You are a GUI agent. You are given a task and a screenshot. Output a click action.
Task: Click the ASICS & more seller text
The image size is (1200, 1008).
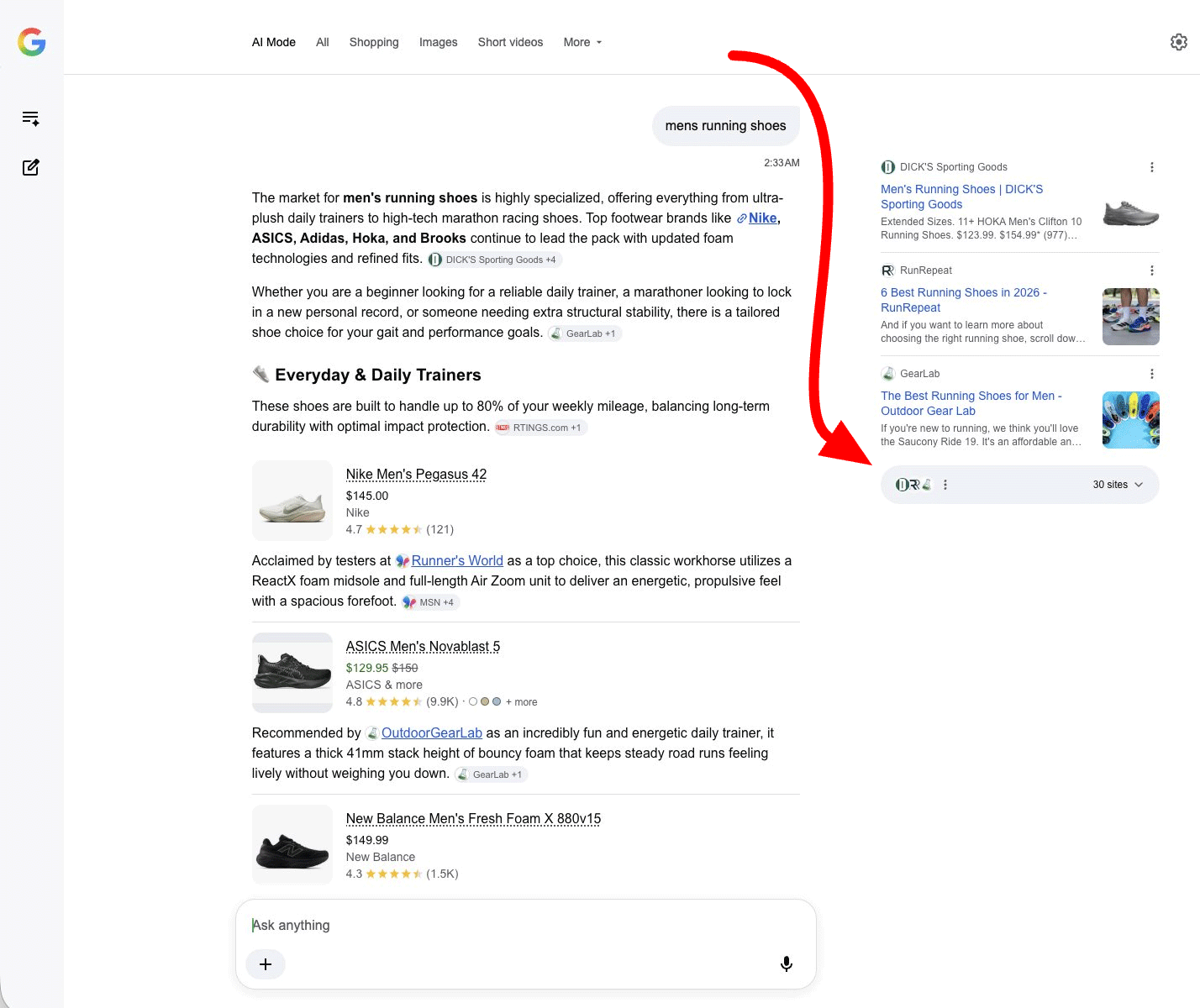[x=384, y=685]
